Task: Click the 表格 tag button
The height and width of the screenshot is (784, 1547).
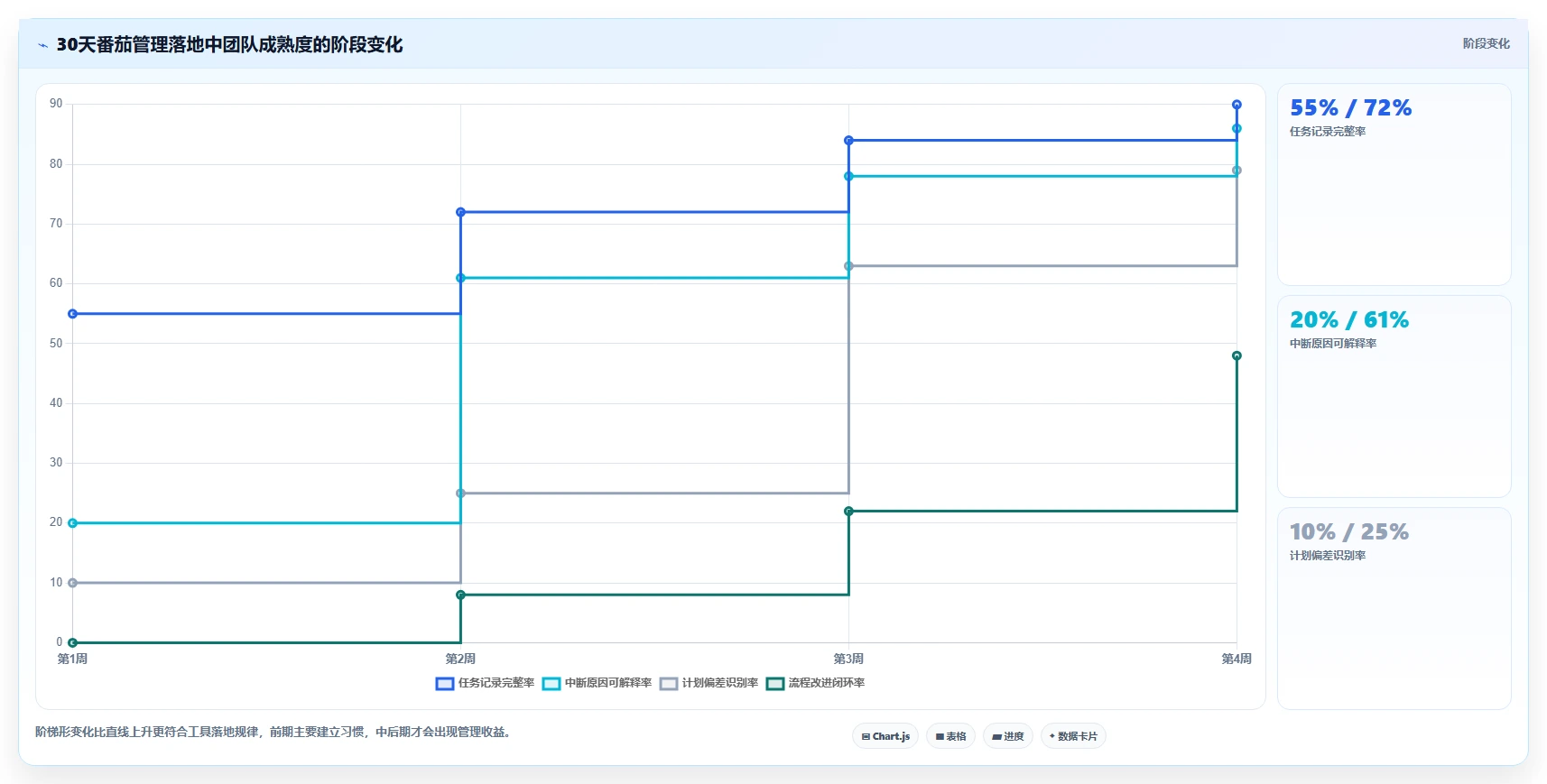Action: [950, 736]
